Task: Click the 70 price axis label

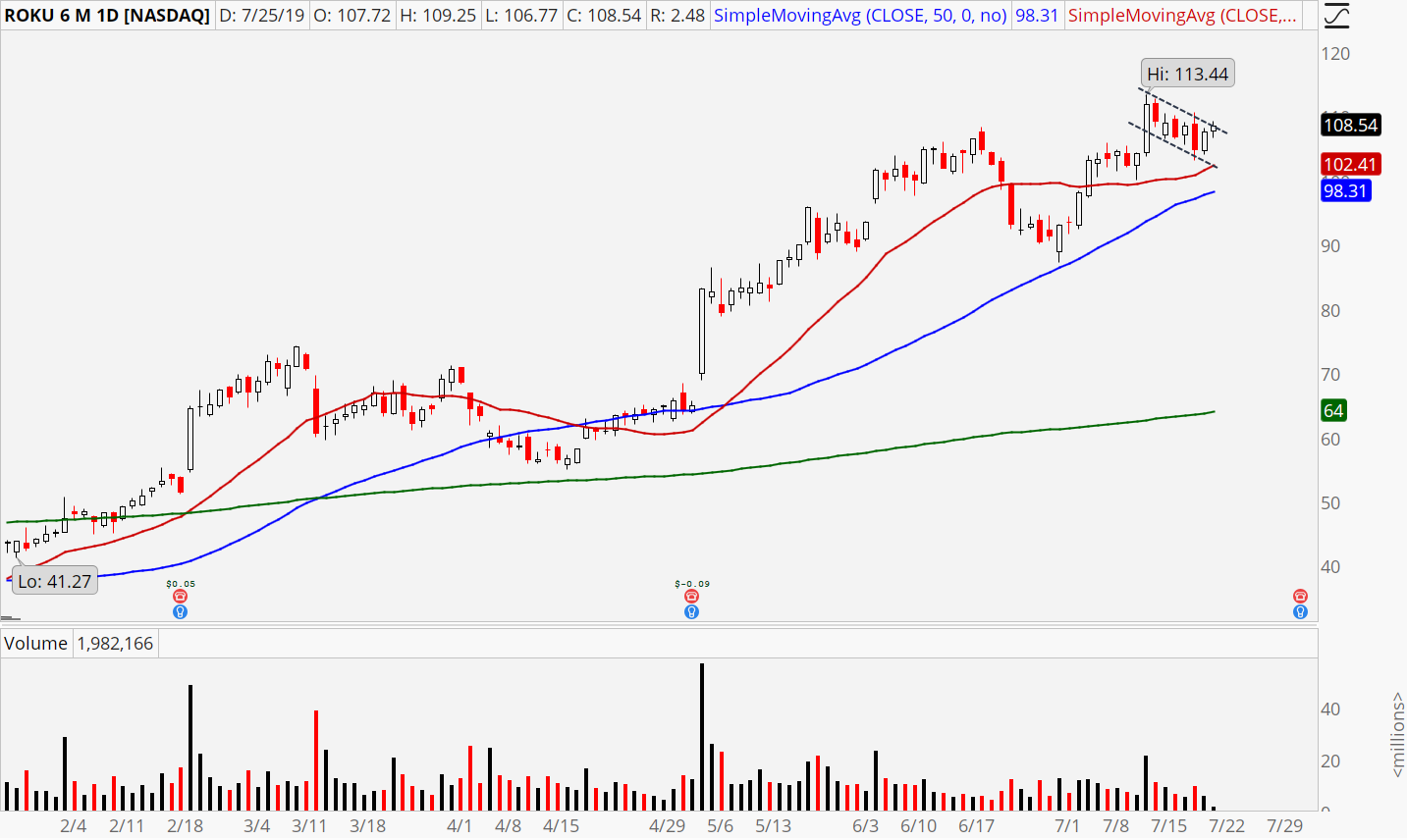Action: tap(1330, 375)
